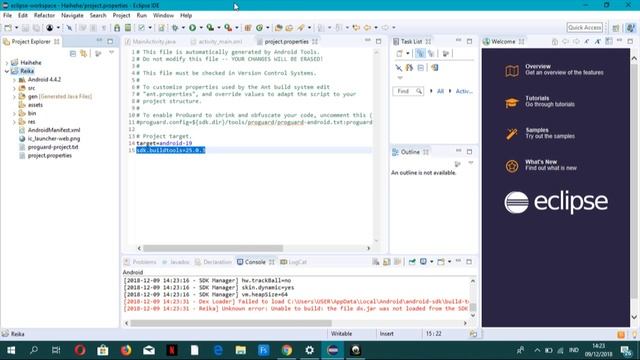The image size is (640, 360).
Task: Expand the Android 4.4.2 library node
Action: pyautogui.click(x=14, y=80)
